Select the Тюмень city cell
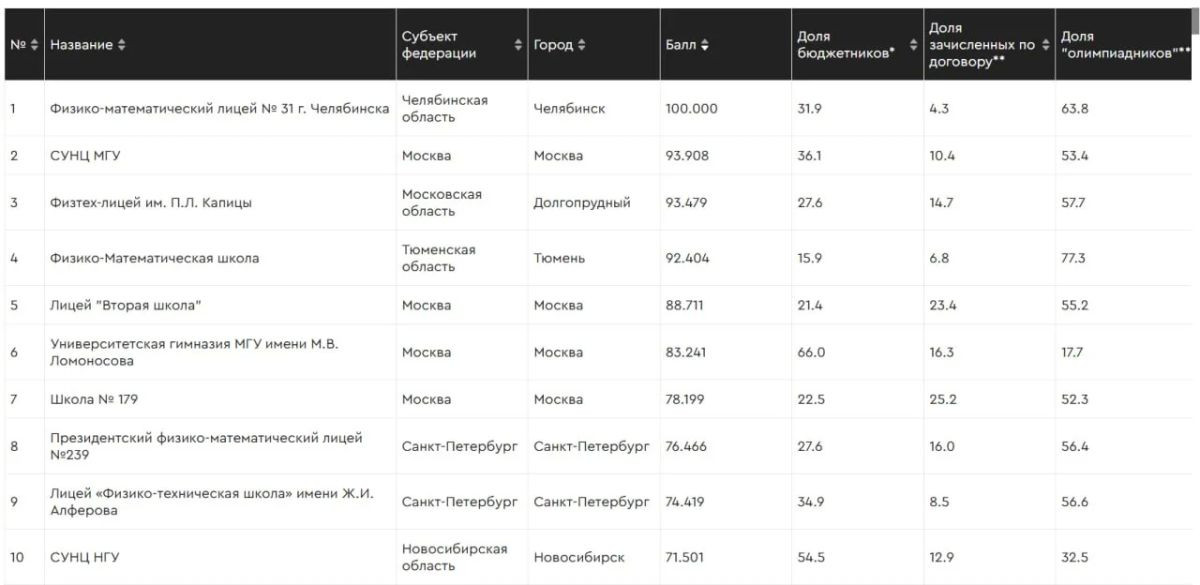1200x585 pixels. point(560,258)
